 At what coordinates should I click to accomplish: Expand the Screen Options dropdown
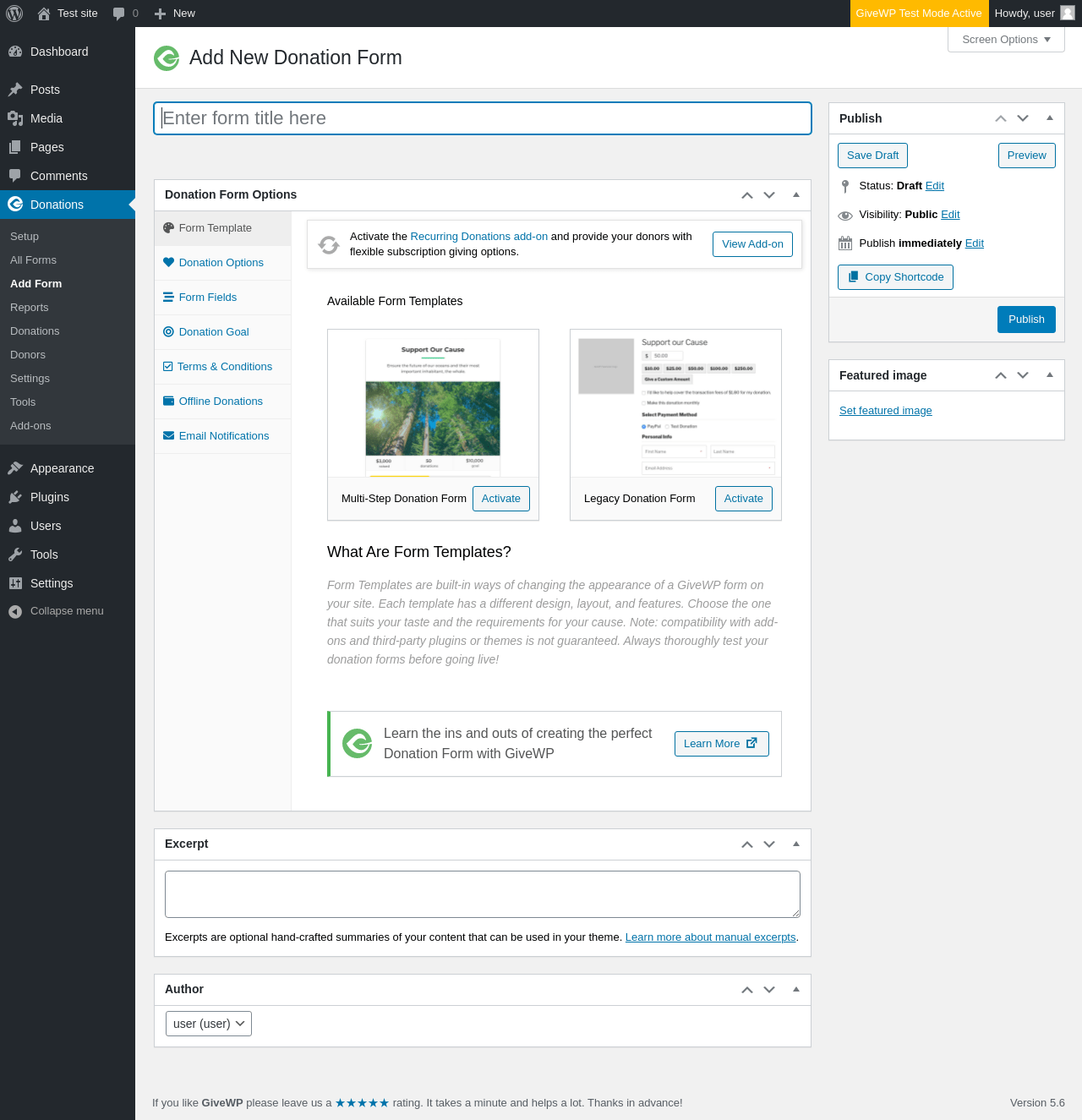click(1006, 40)
